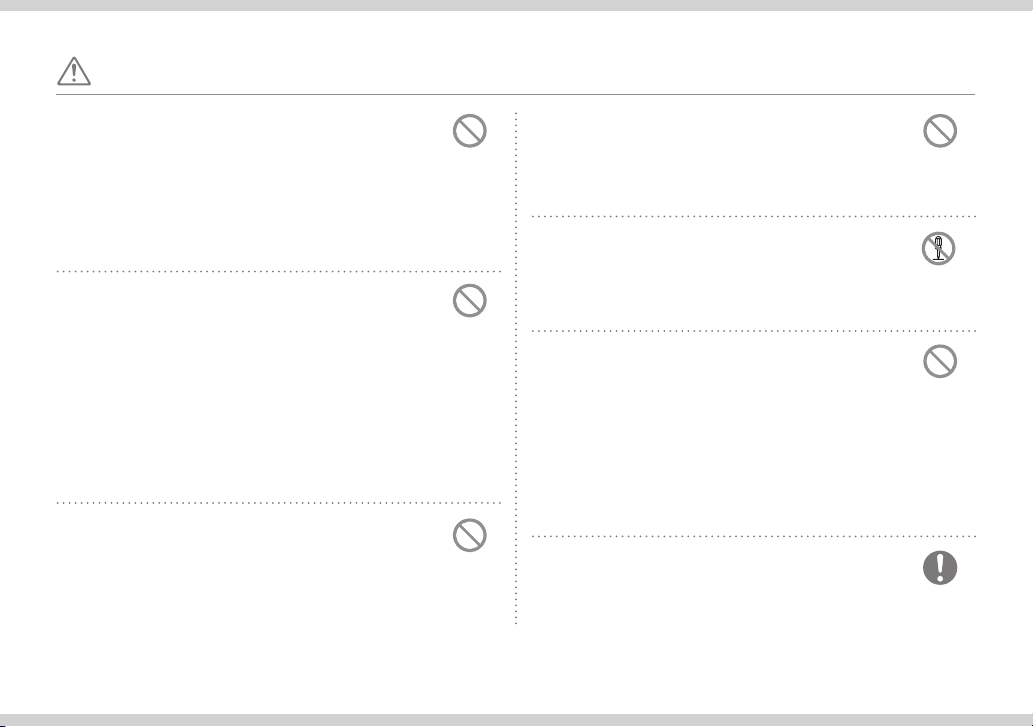Image resolution: width=1033 pixels, height=727 pixels.
Task: Click the gray bar at the page top
Action: point(516,5)
